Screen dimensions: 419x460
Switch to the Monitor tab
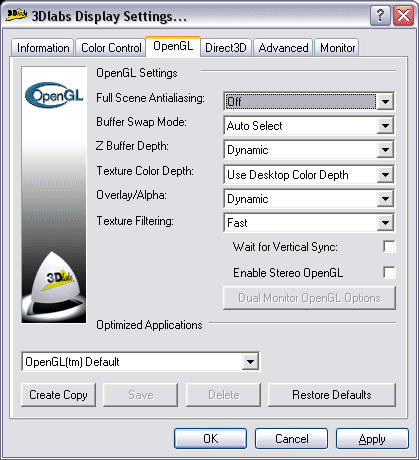click(x=337, y=48)
